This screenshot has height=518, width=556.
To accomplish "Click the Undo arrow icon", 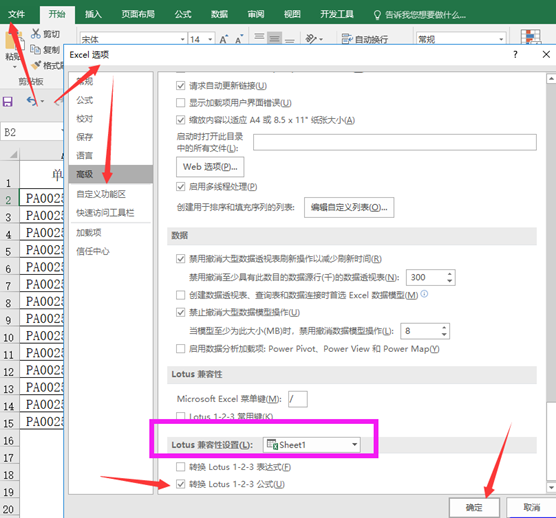I will pos(32,101).
